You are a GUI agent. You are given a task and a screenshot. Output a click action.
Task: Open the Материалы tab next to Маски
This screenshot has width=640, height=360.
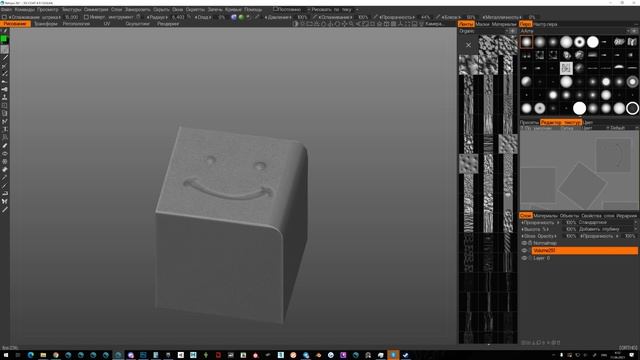click(504, 24)
